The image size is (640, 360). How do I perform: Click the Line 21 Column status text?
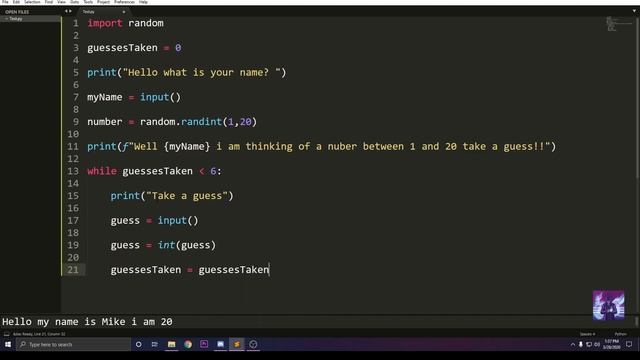click(x=40, y=334)
